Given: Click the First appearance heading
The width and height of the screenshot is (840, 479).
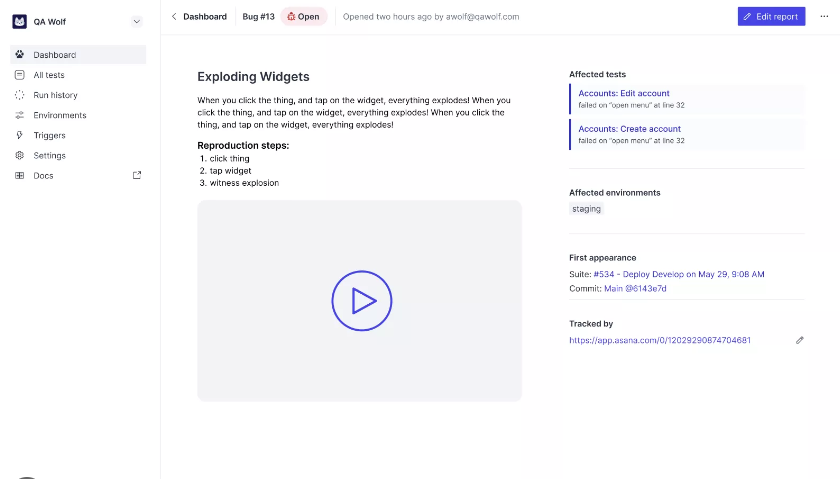Looking at the screenshot, I should pyautogui.click(x=603, y=258).
